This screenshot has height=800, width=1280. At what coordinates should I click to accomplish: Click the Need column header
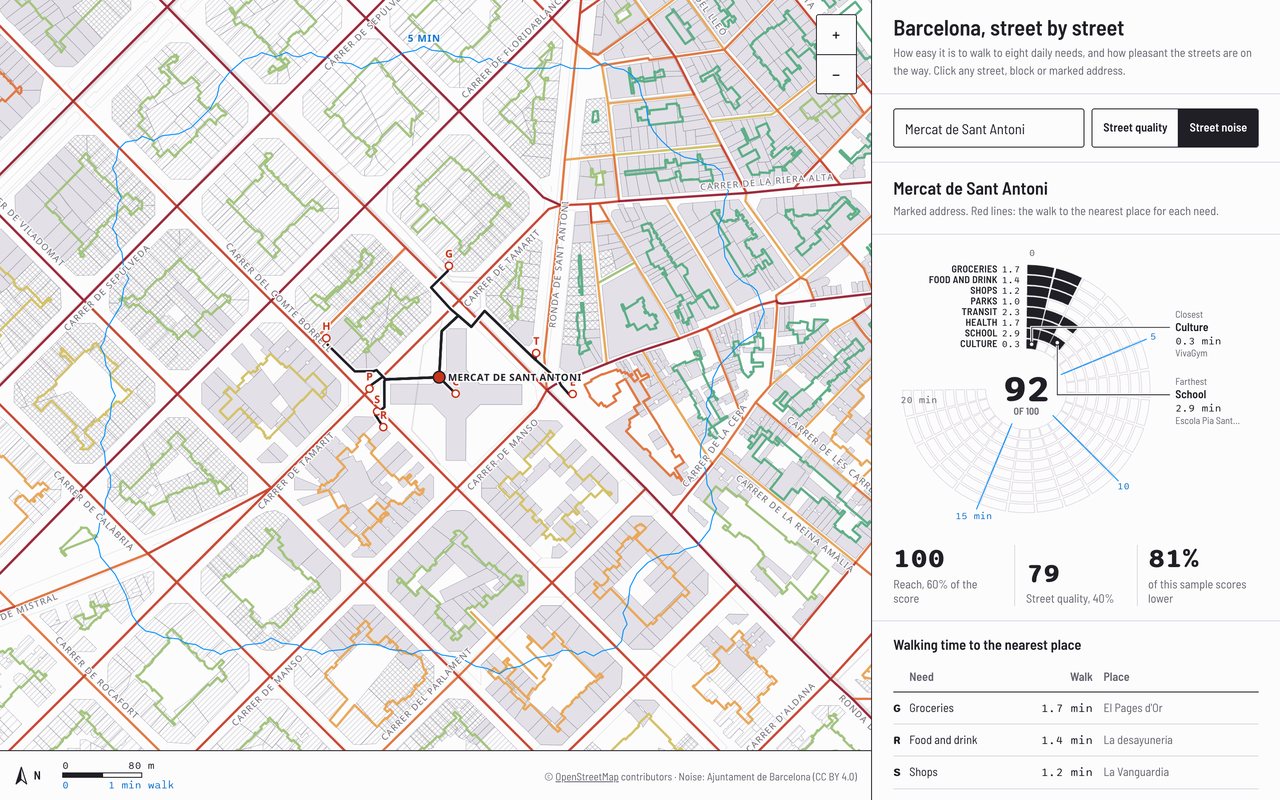pyautogui.click(x=921, y=677)
